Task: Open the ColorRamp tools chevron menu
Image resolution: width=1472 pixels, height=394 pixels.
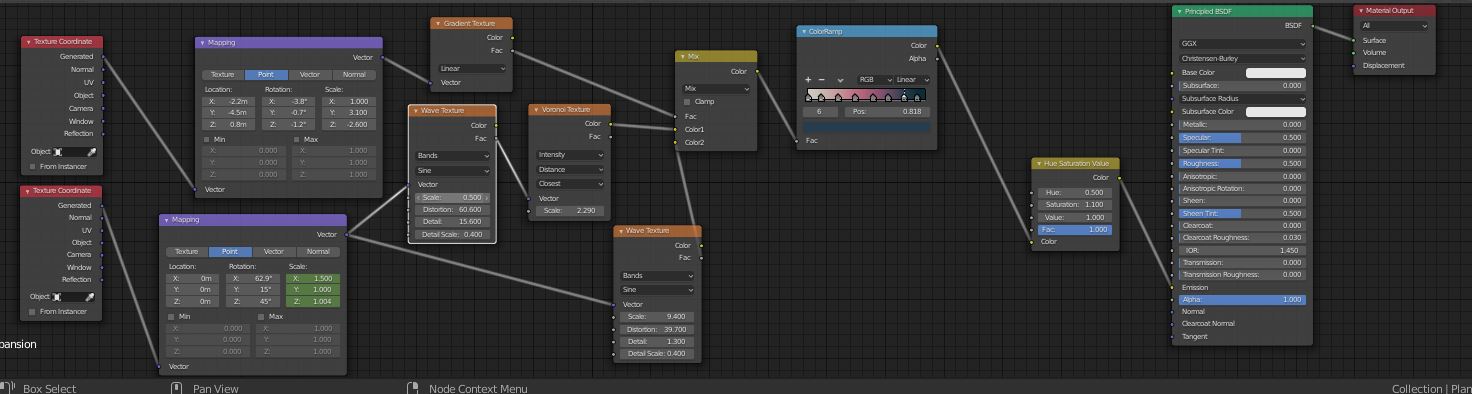Action: tap(840, 80)
